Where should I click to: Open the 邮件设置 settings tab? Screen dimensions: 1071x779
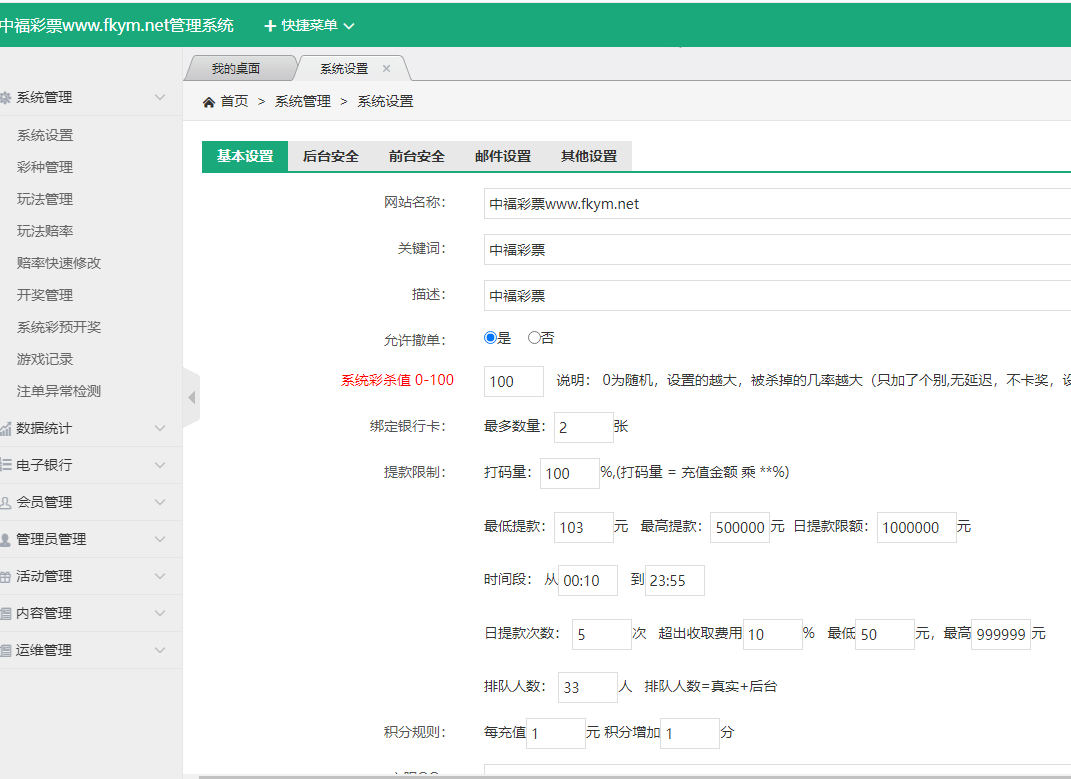[x=504, y=156]
